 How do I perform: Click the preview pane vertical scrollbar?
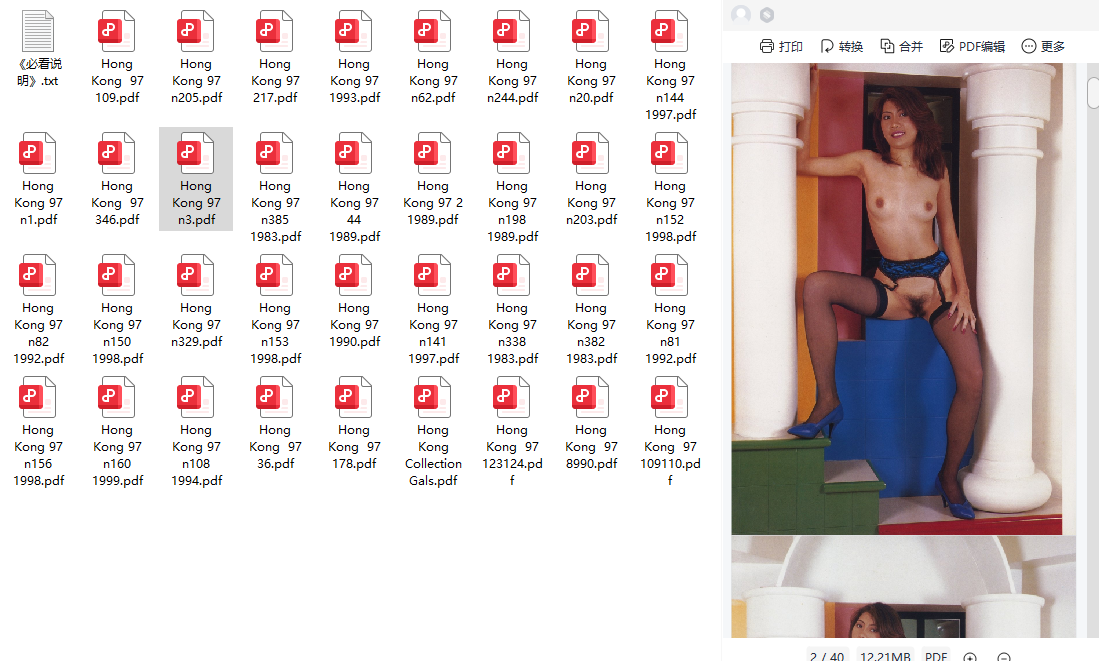click(1093, 93)
